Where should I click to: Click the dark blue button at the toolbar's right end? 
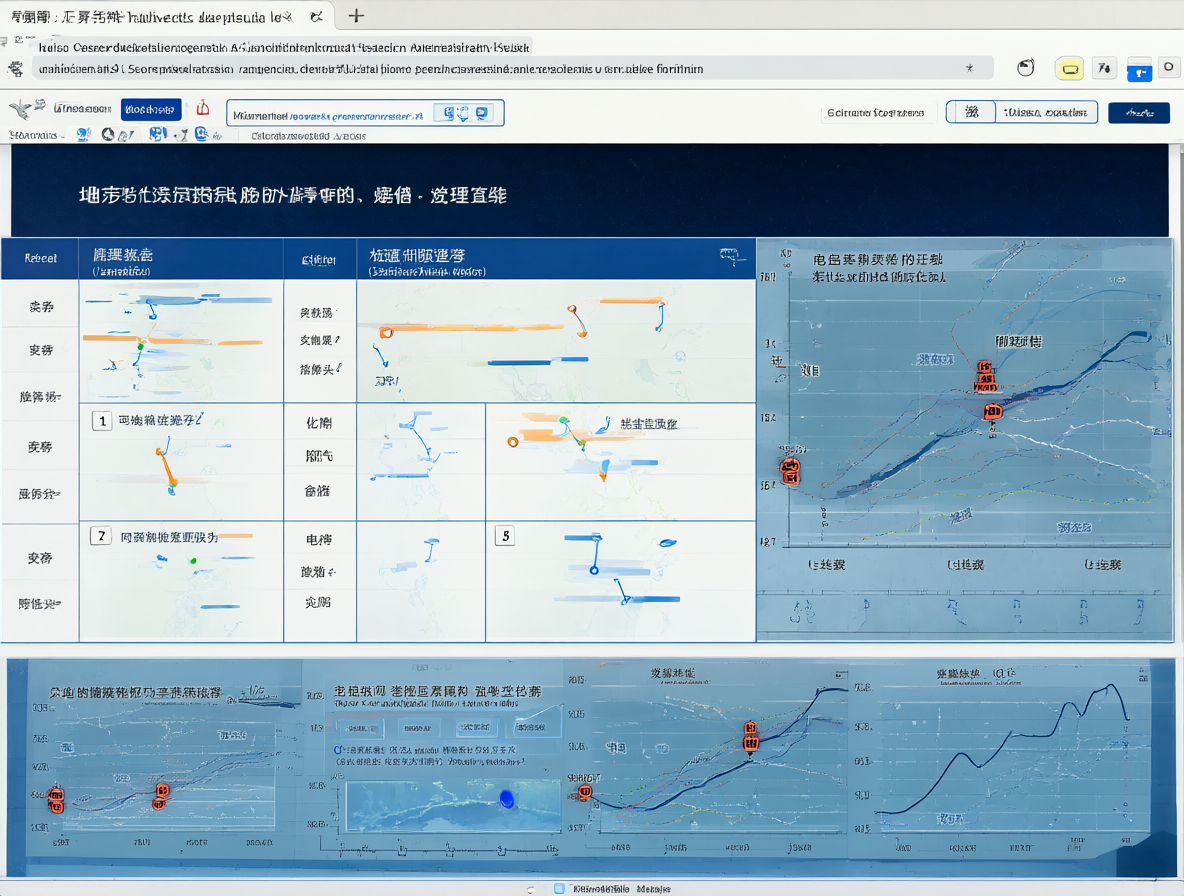point(1139,112)
